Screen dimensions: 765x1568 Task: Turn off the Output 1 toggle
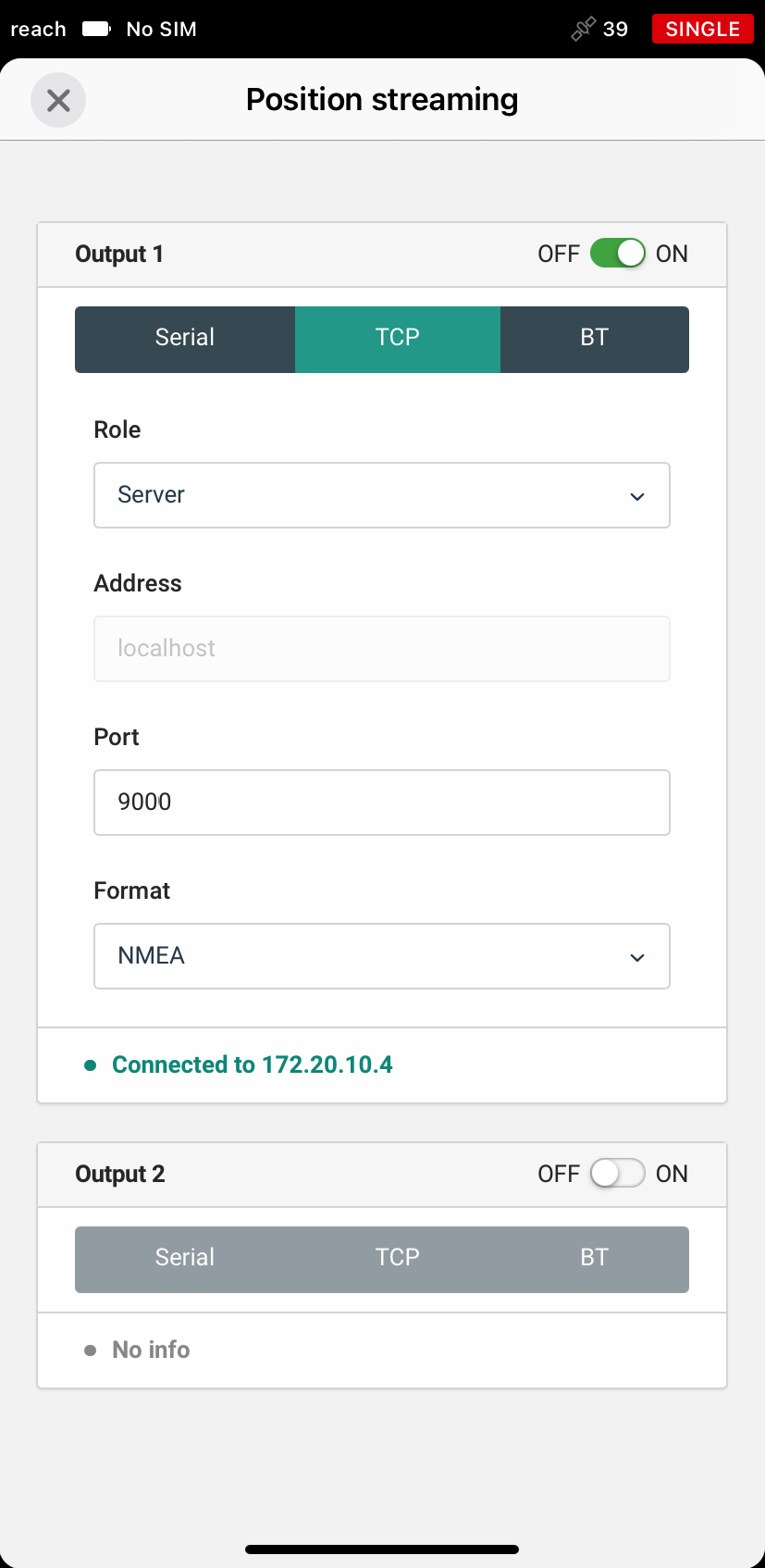click(618, 254)
